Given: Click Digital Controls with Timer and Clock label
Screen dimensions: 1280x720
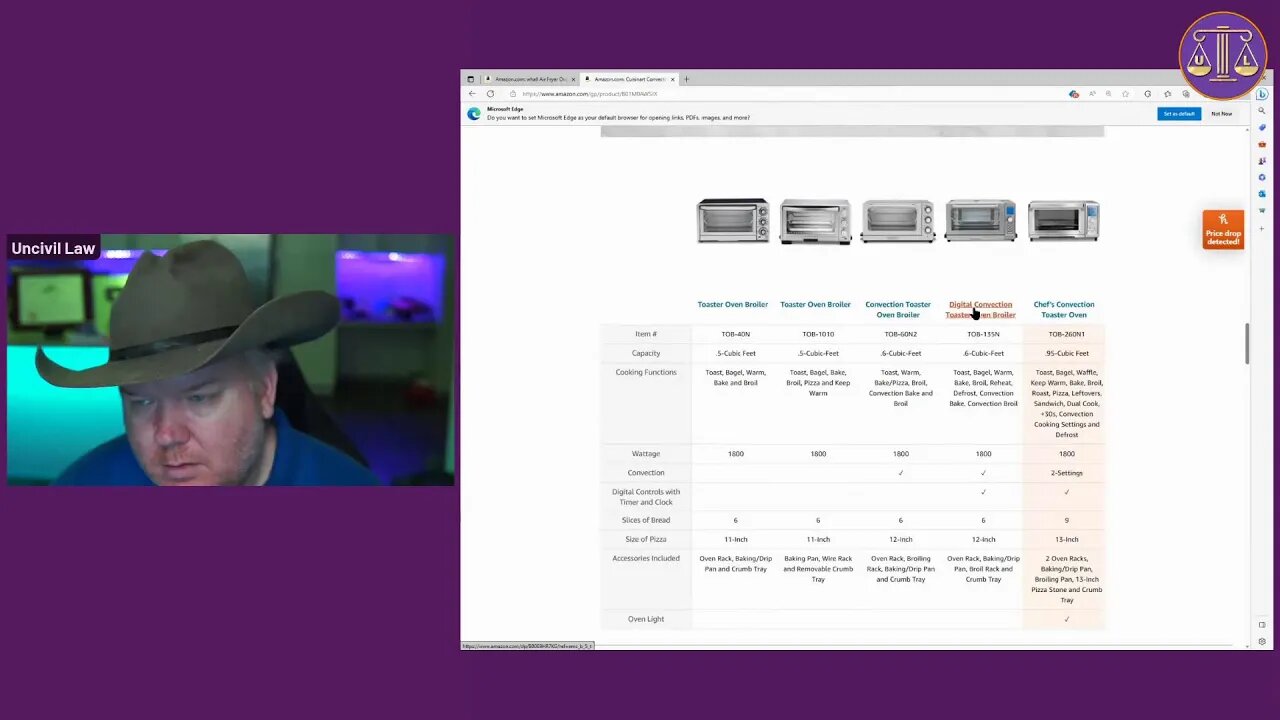Looking at the screenshot, I should [x=646, y=497].
